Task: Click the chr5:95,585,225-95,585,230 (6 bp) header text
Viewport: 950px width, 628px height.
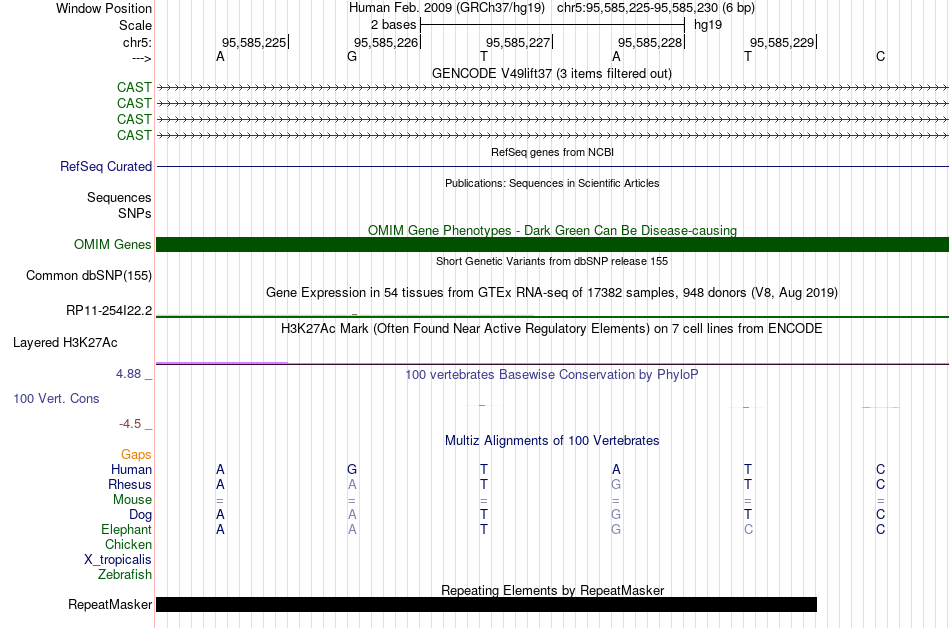Action: 656,8
